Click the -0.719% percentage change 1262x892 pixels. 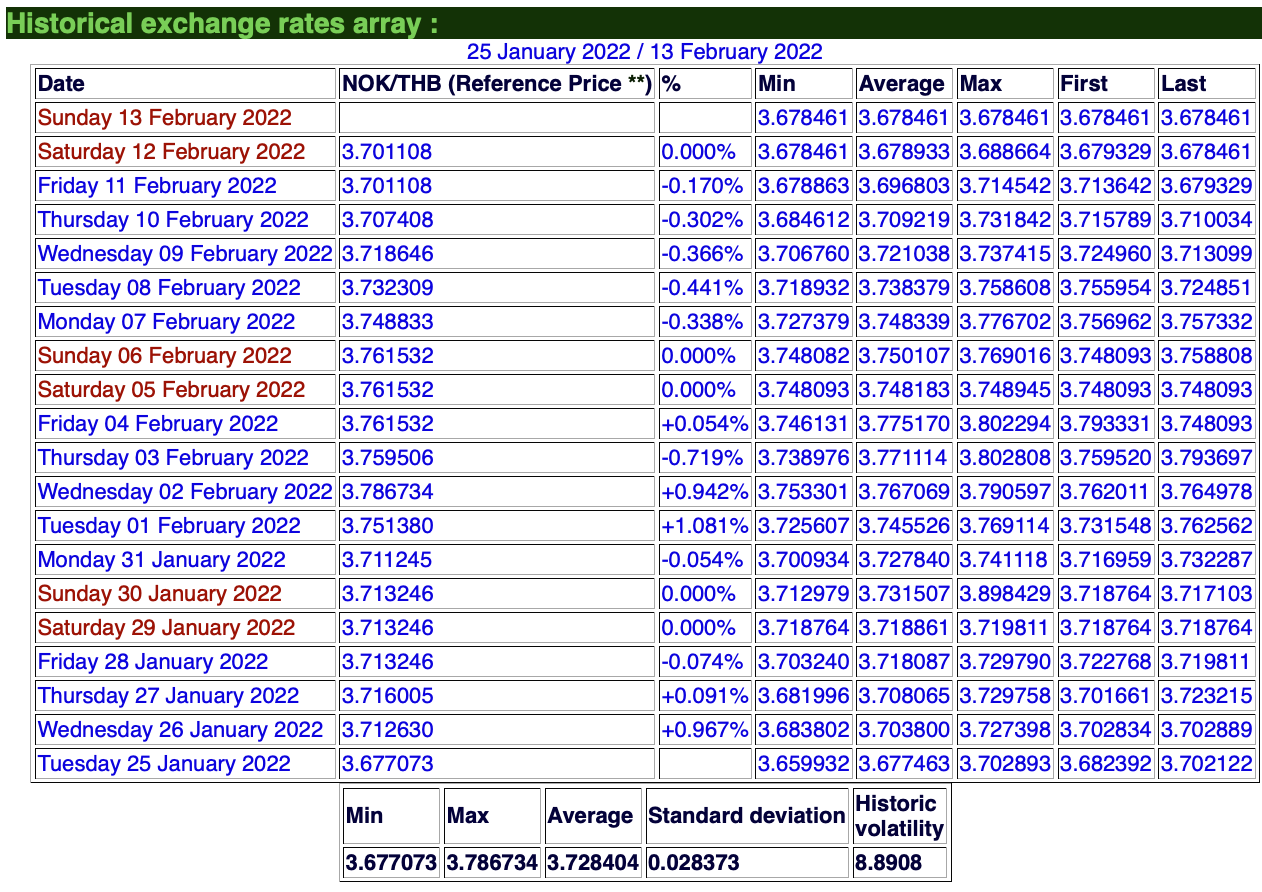point(702,458)
